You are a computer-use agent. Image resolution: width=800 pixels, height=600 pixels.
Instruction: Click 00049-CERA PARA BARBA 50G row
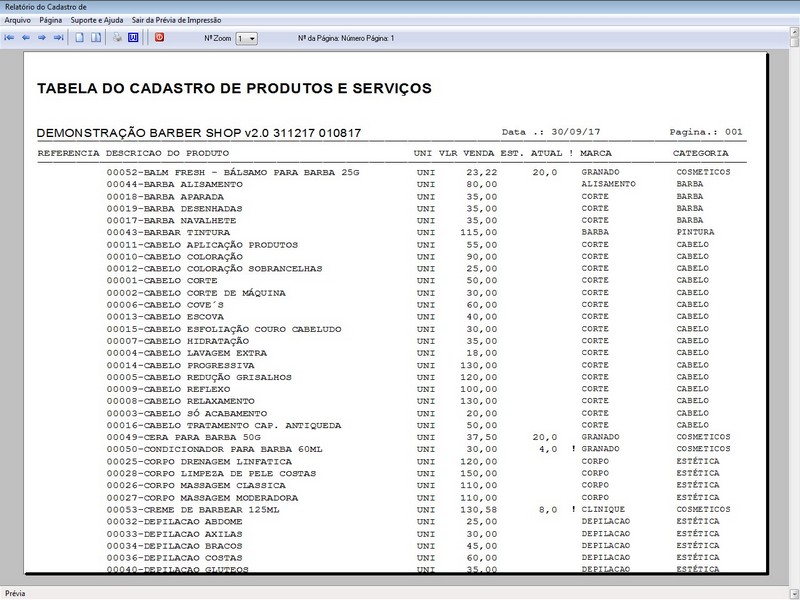(418, 437)
